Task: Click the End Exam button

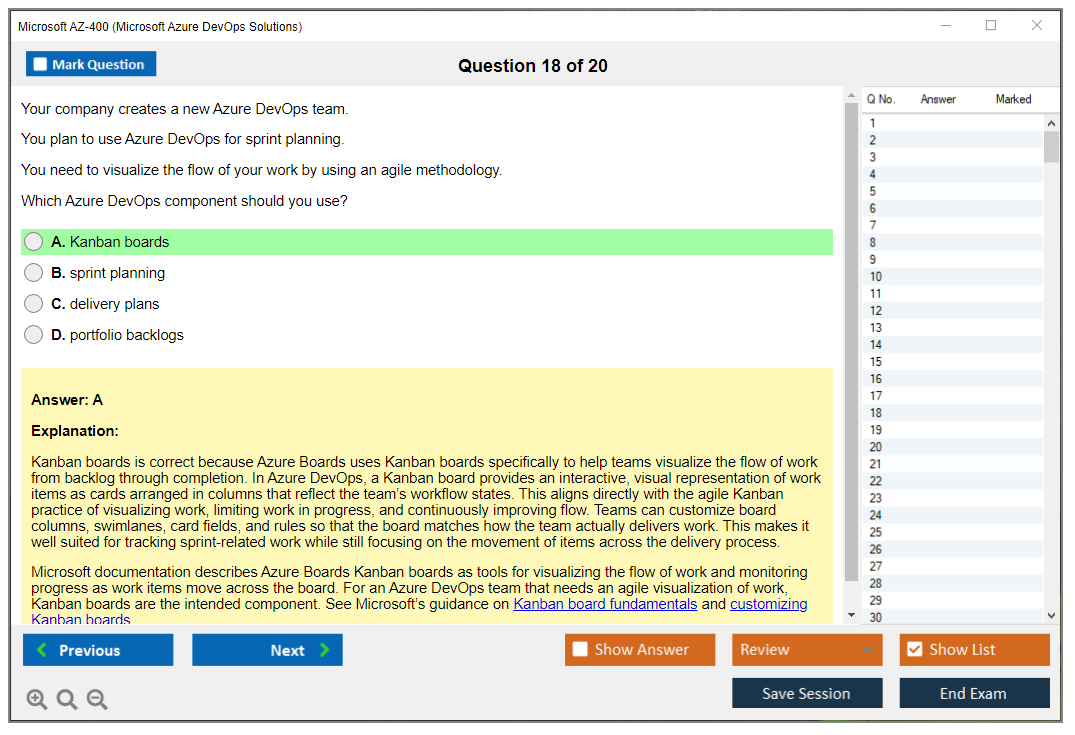Action: pyautogui.click(x=974, y=693)
